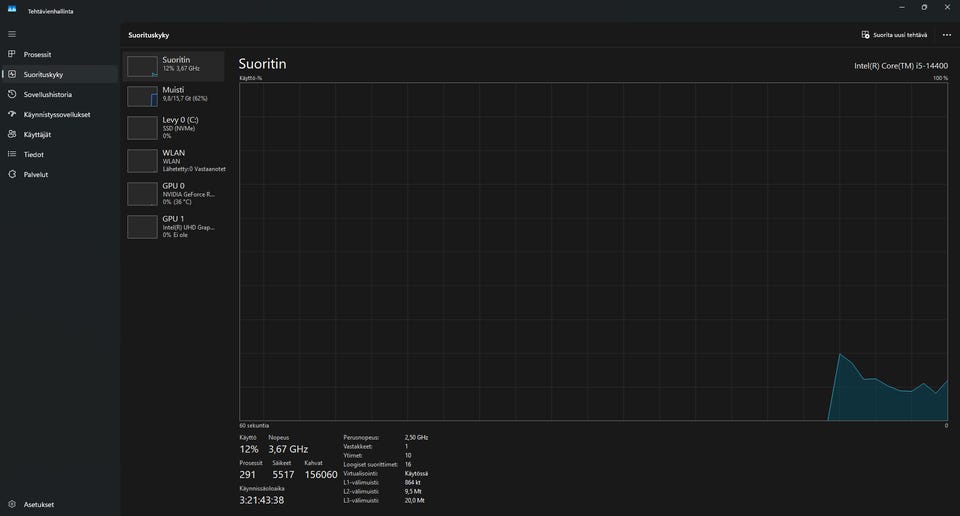Select the Suoritin mini graph thumbnail
Screen dimensions: 960x516
[142, 66]
